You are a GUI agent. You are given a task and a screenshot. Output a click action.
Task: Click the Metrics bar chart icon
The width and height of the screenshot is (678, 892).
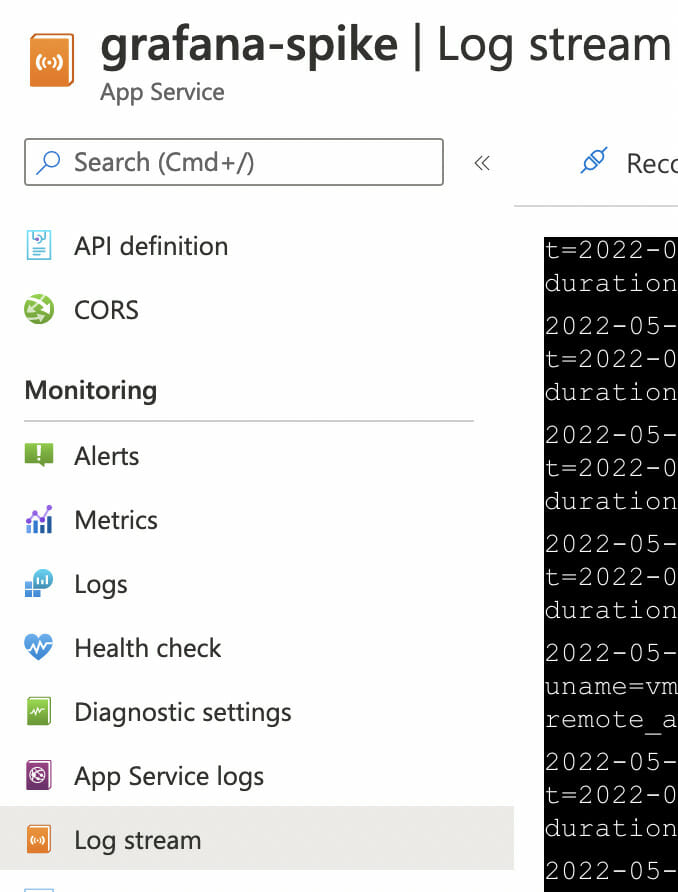coord(39,519)
